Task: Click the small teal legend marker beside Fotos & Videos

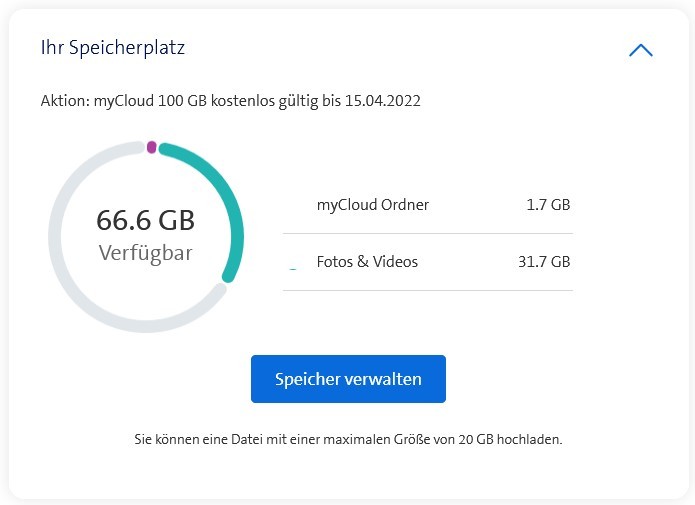Action: click(292, 267)
